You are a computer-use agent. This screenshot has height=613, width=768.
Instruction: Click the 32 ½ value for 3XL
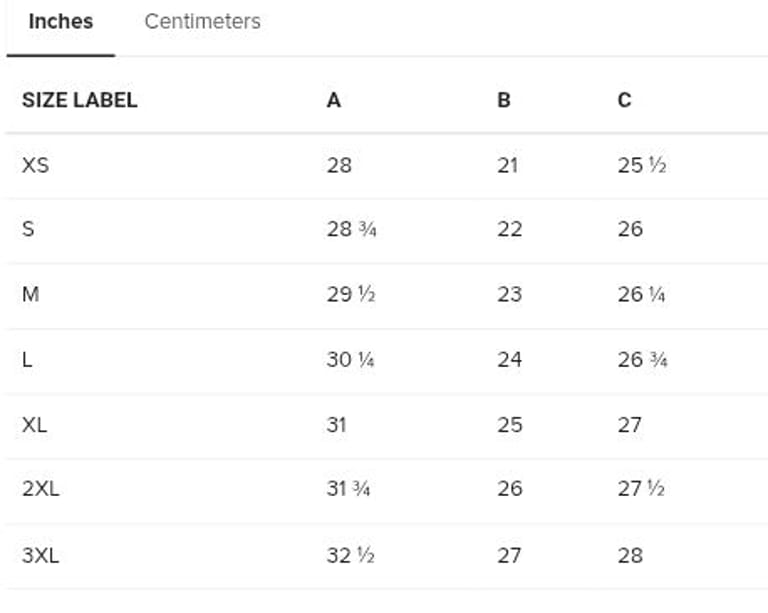[351, 555]
